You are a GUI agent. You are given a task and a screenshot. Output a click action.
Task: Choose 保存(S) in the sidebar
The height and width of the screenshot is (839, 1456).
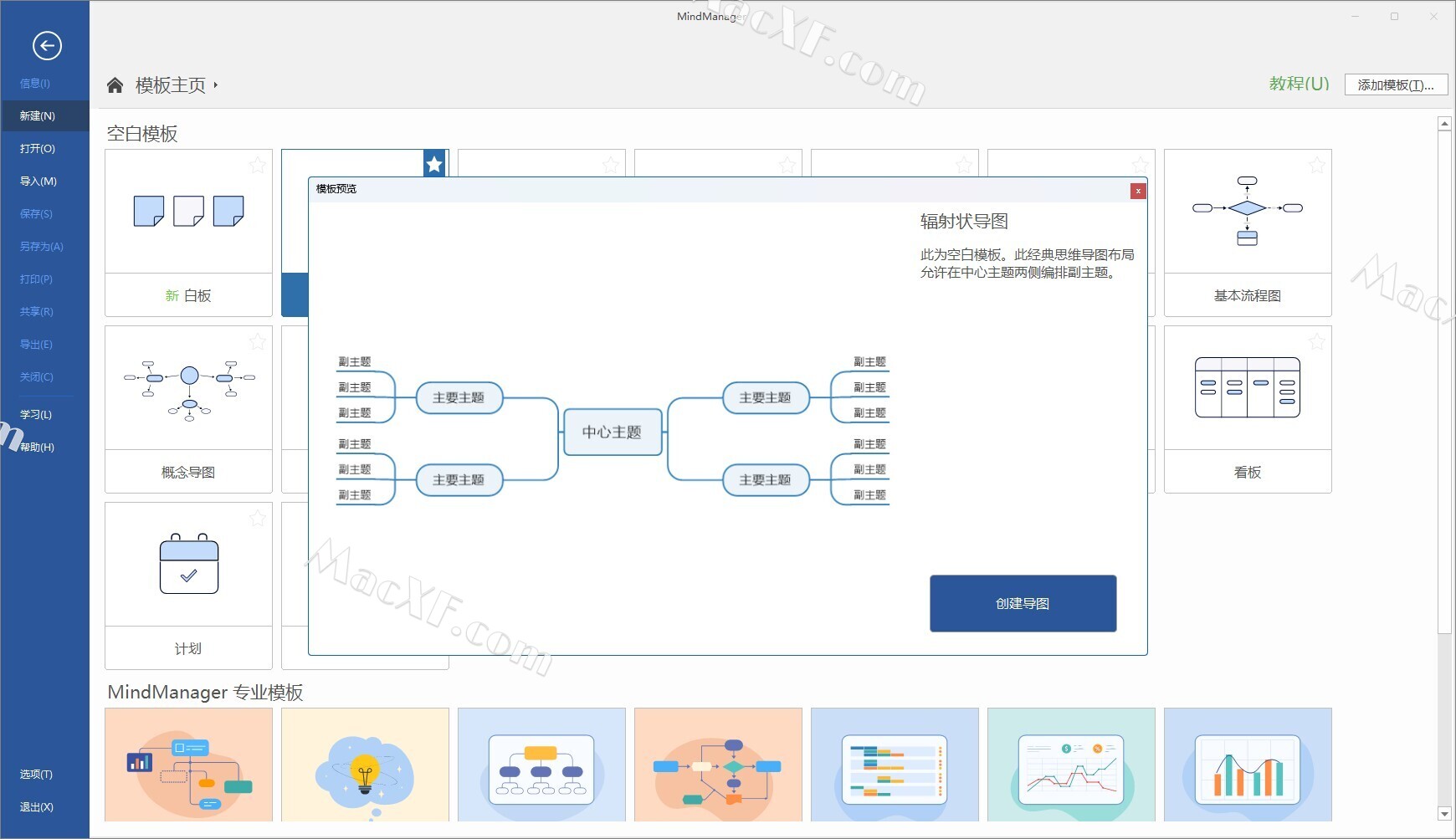click(x=36, y=213)
